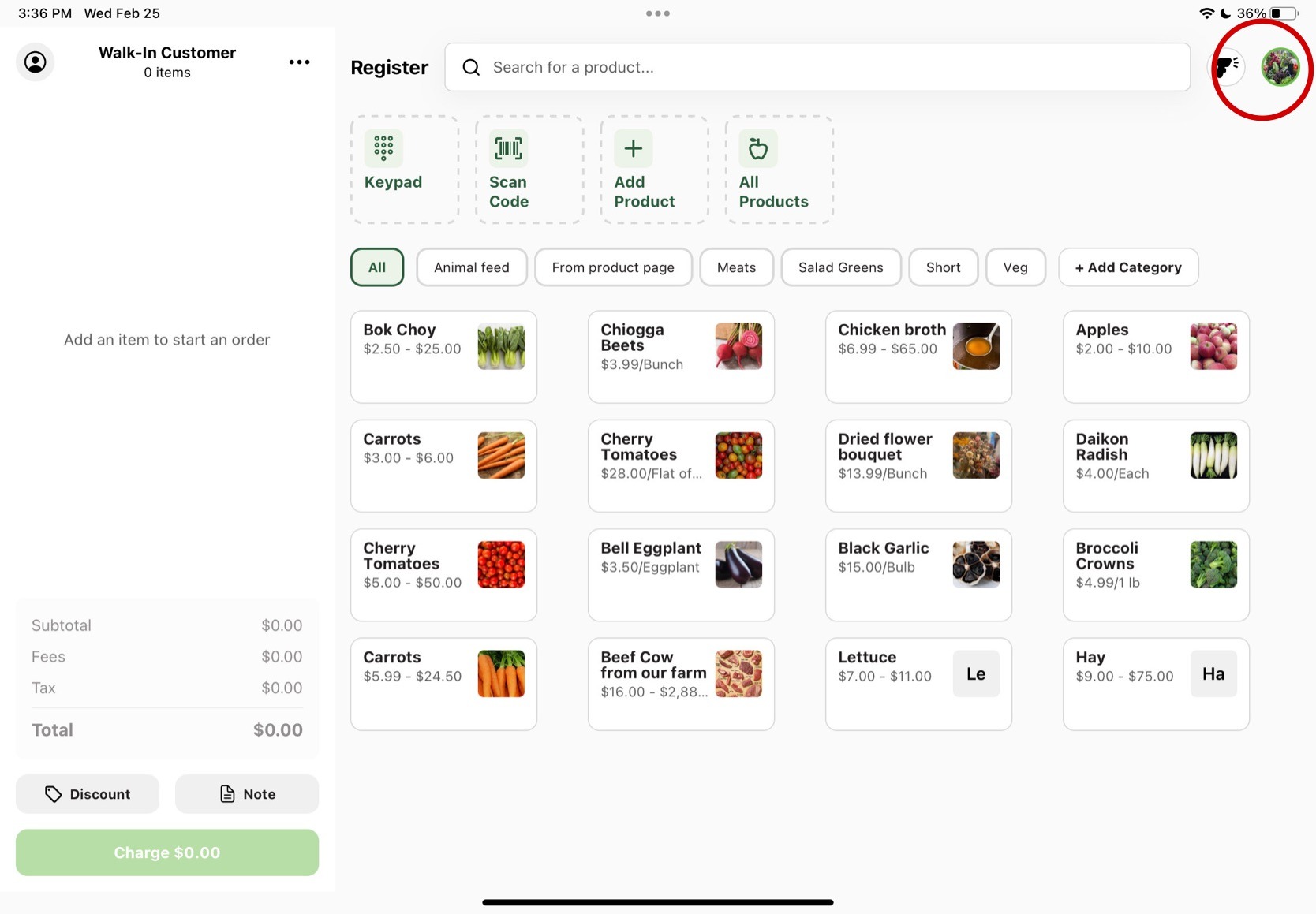Open the three-dot order options menu
Image resolution: width=1316 pixels, height=914 pixels.
coord(299,62)
